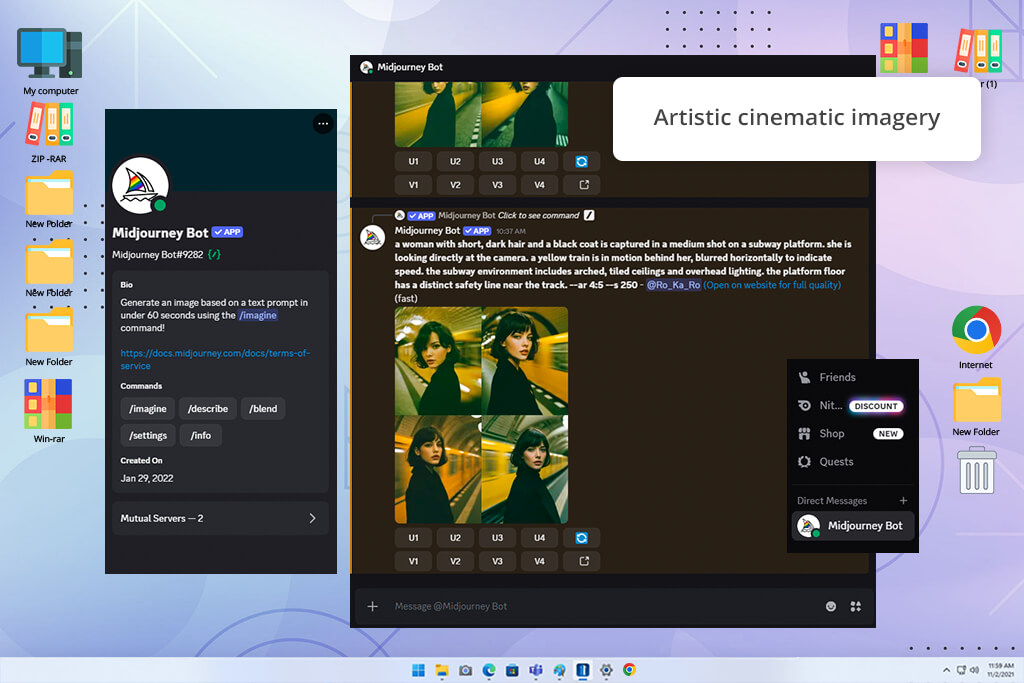Open the top-left generated subway portrait
The width and height of the screenshot is (1024, 683).
click(438, 360)
